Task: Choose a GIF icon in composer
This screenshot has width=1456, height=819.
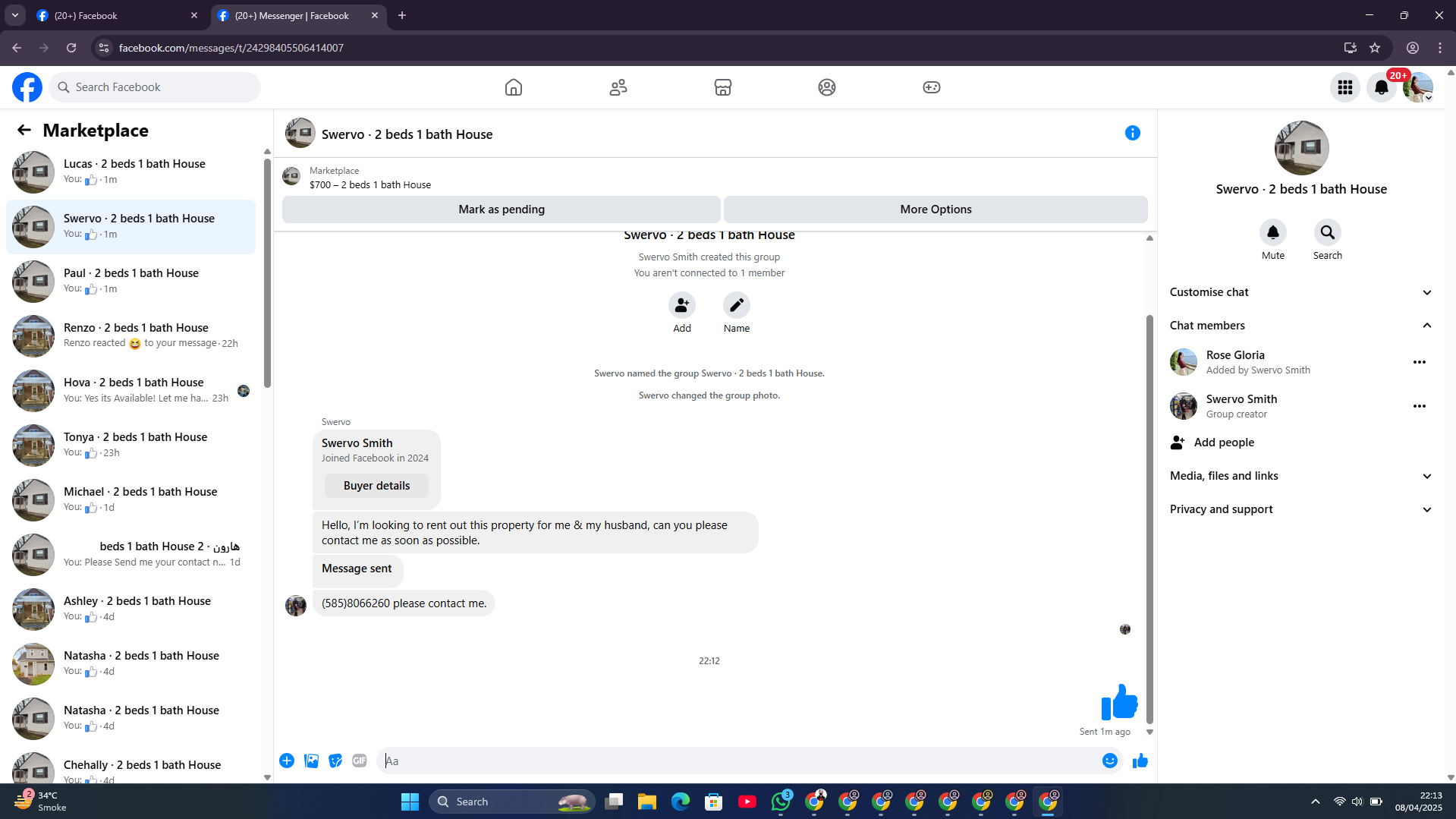Action: click(360, 761)
